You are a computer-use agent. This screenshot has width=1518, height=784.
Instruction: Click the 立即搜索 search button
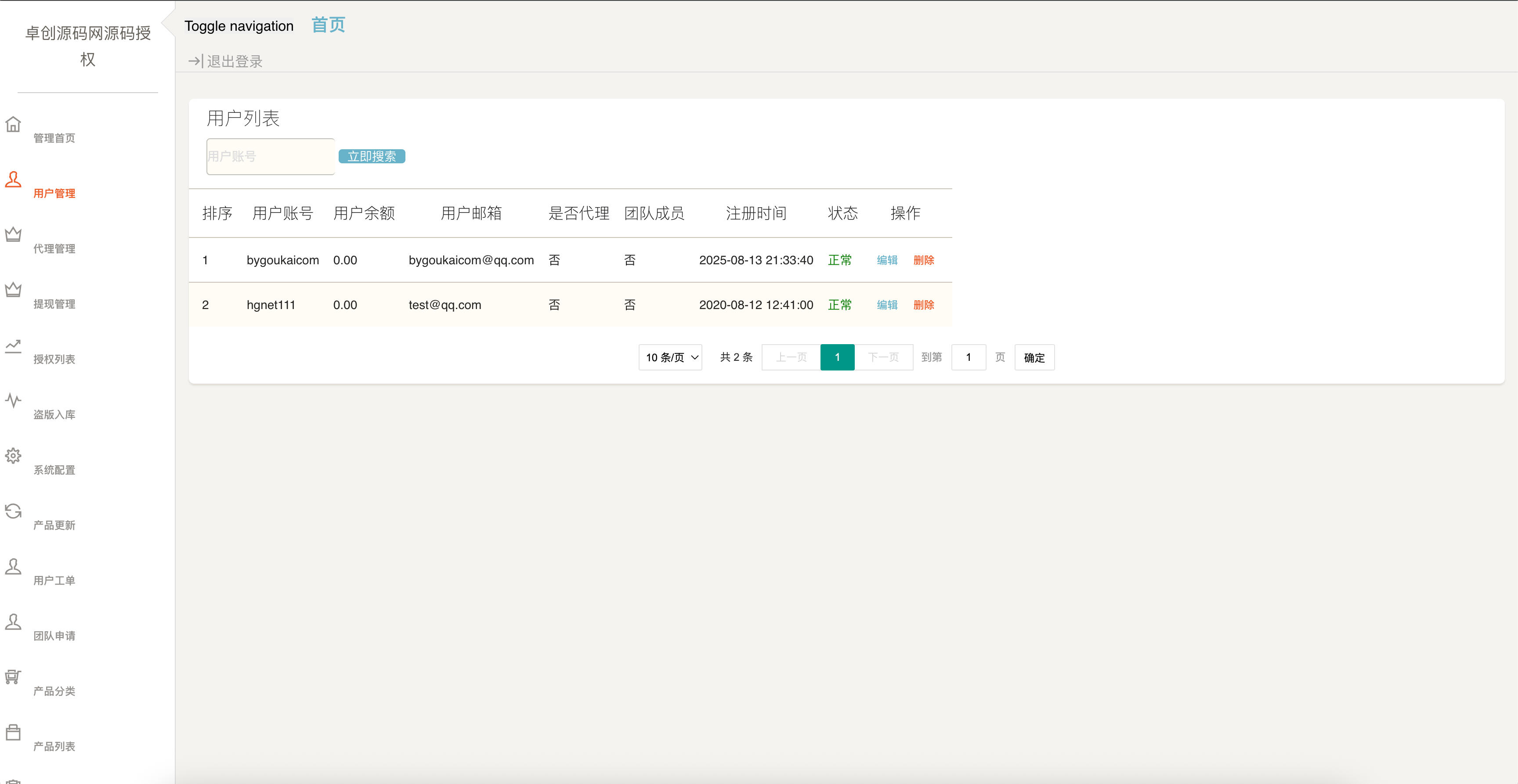tap(372, 157)
